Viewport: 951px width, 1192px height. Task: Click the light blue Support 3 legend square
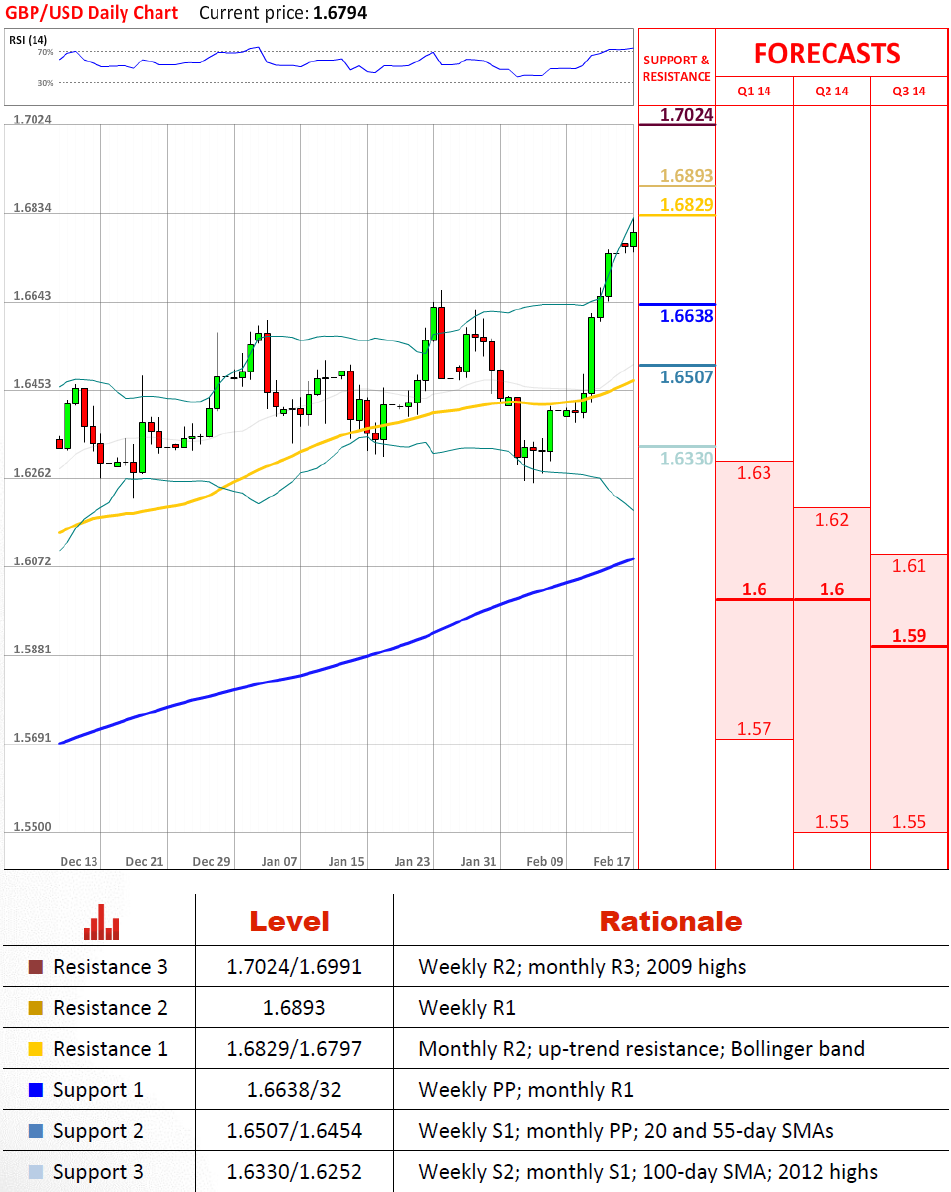point(36,1172)
